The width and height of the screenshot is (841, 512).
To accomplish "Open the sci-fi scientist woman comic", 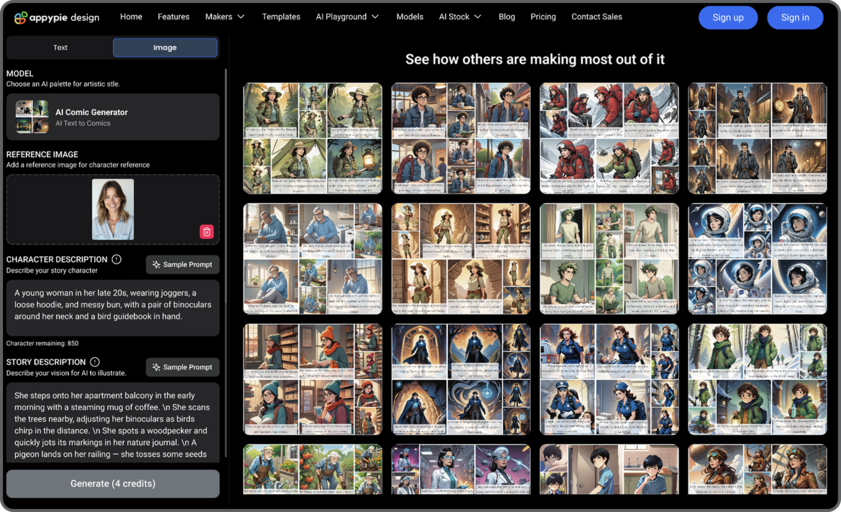I will pyautogui.click(x=461, y=469).
